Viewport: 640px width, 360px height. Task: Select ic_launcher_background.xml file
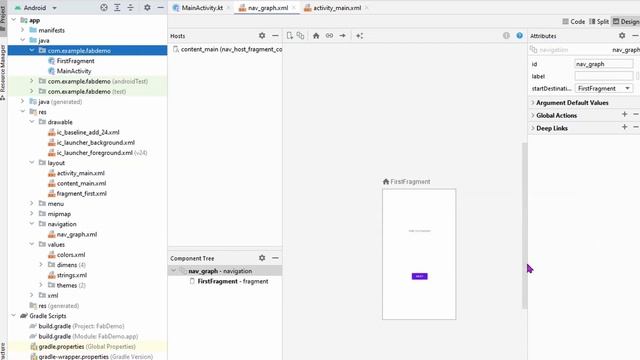[96, 142]
